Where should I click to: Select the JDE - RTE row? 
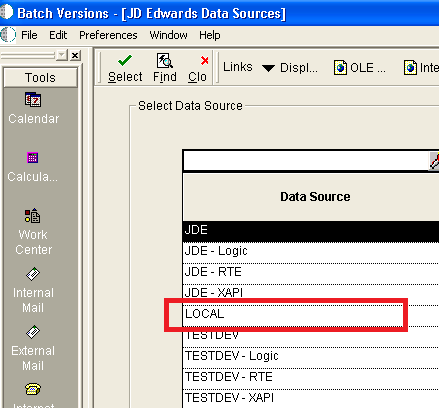311,273
